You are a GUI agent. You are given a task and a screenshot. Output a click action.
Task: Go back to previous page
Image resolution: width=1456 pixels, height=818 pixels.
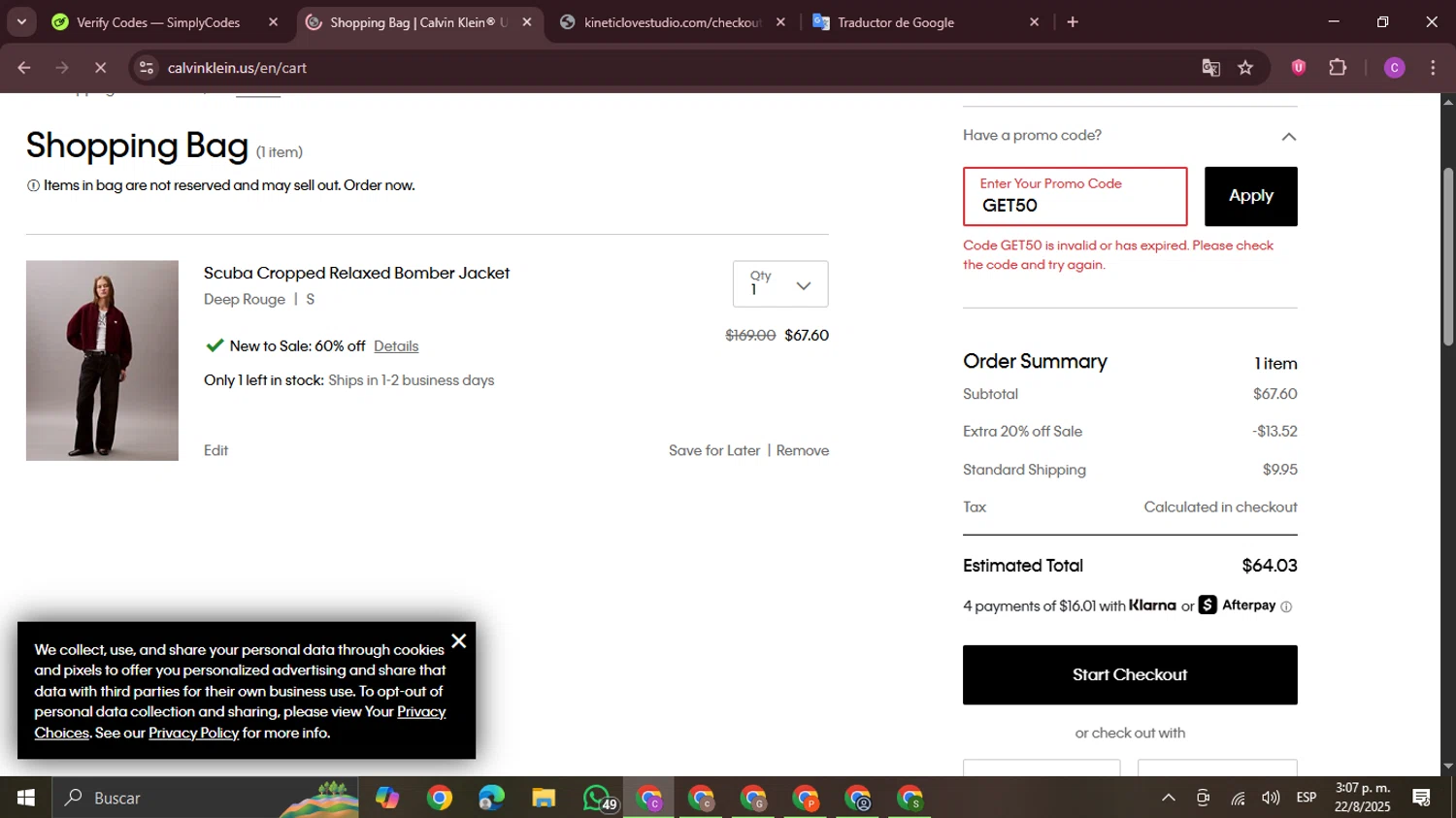coord(24,68)
